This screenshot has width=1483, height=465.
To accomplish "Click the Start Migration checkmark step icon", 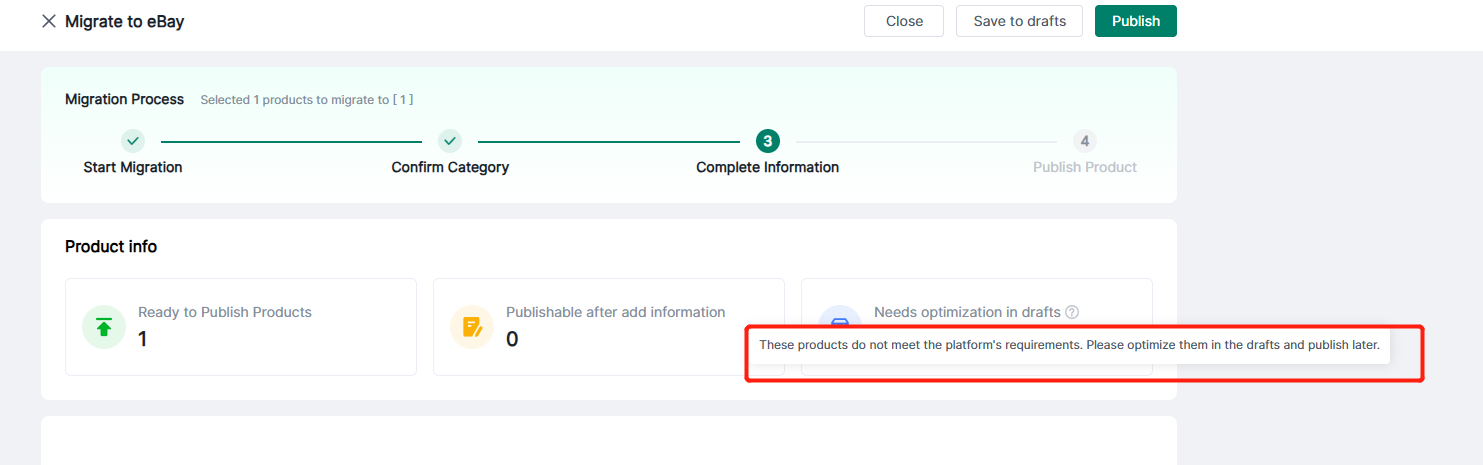I will [x=133, y=141].
